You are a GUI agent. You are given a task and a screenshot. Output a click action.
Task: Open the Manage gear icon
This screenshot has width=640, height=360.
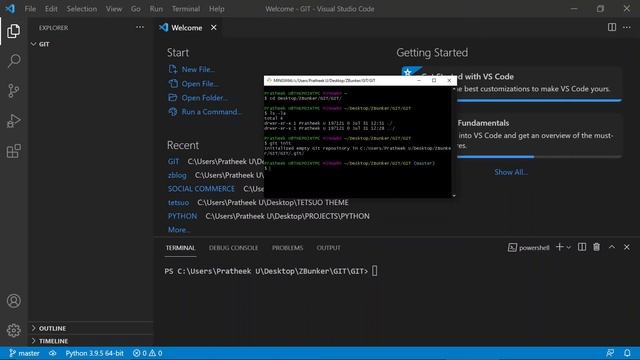pyautogui.click(x=13, y=330)
